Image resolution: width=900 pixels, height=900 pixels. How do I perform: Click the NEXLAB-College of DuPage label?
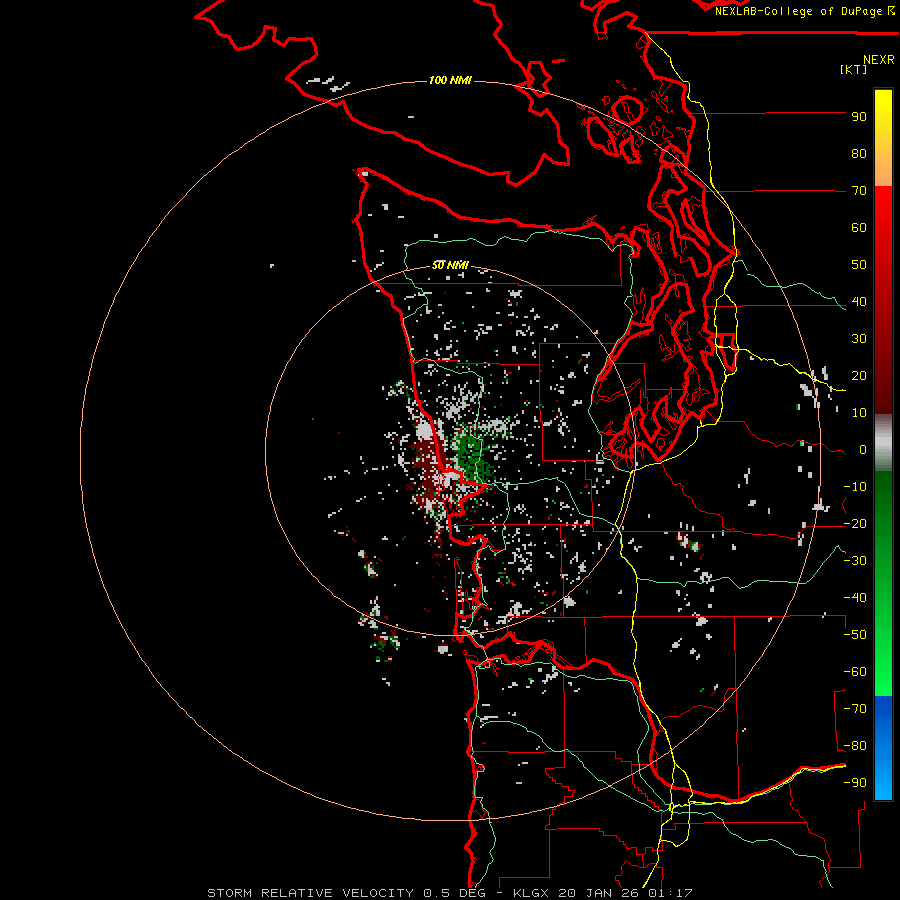[x=798, y=11]
